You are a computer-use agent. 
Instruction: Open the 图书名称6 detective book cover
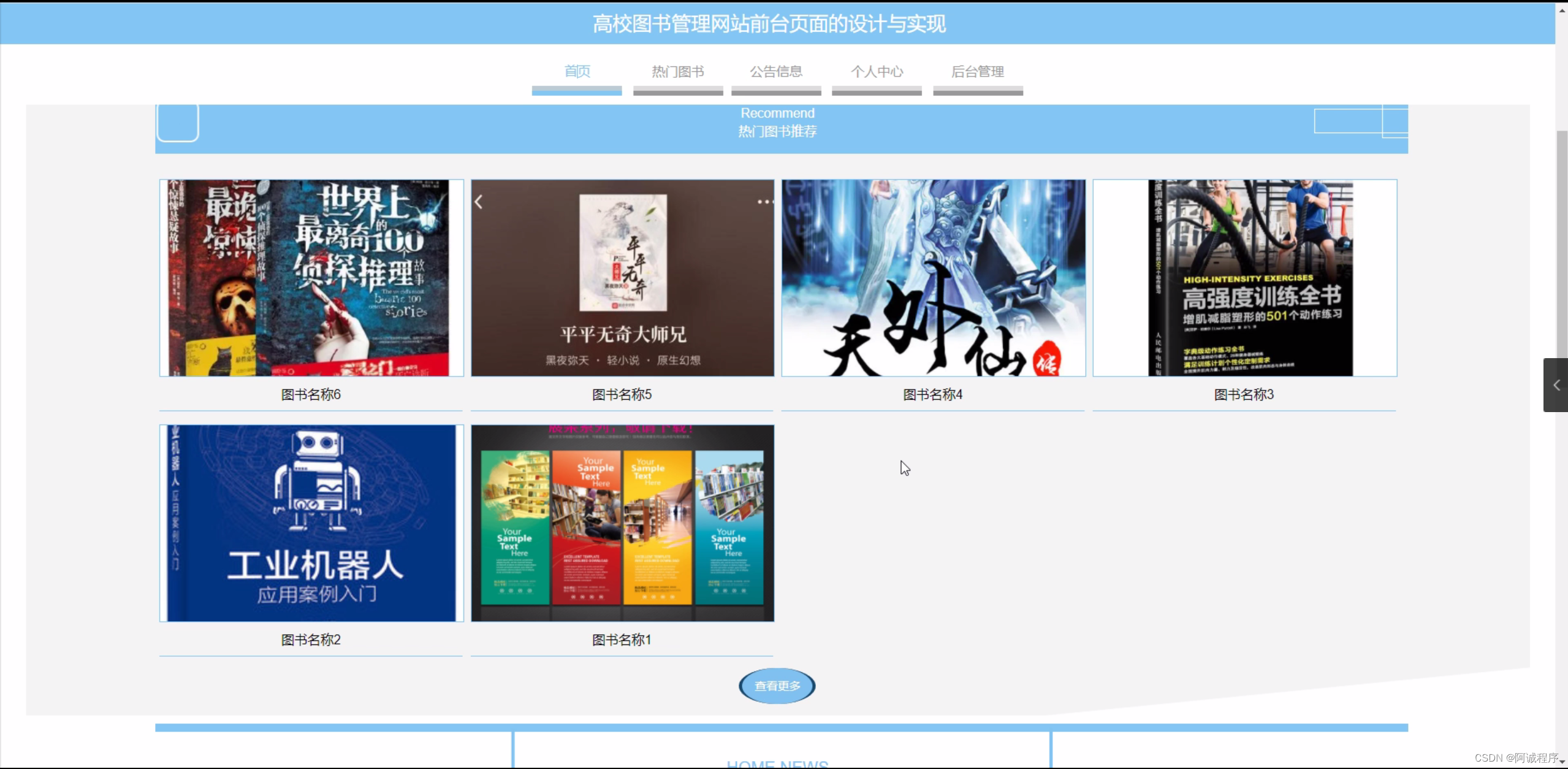[311, 277]
